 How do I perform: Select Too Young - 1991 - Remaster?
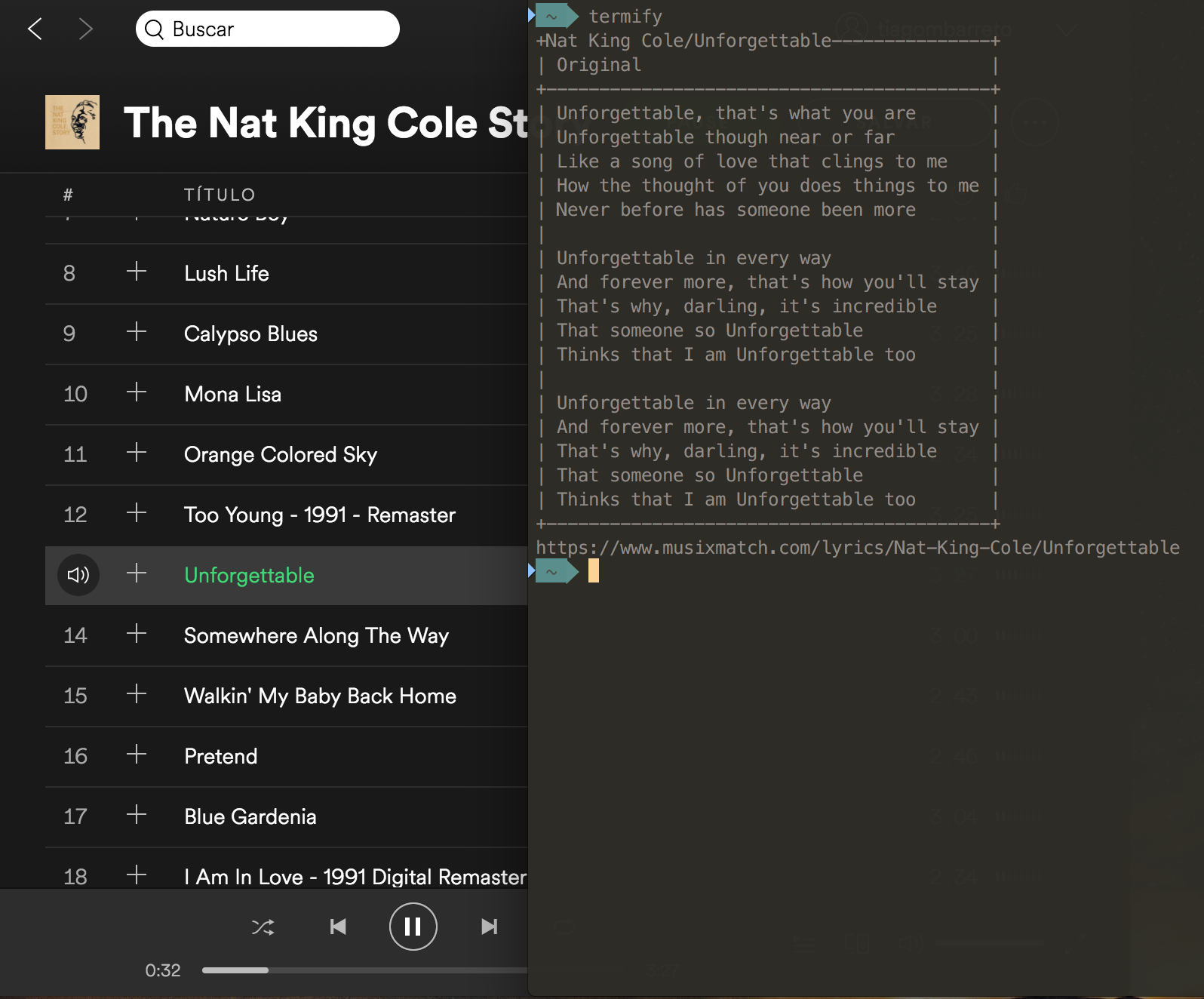pos(320,515)
